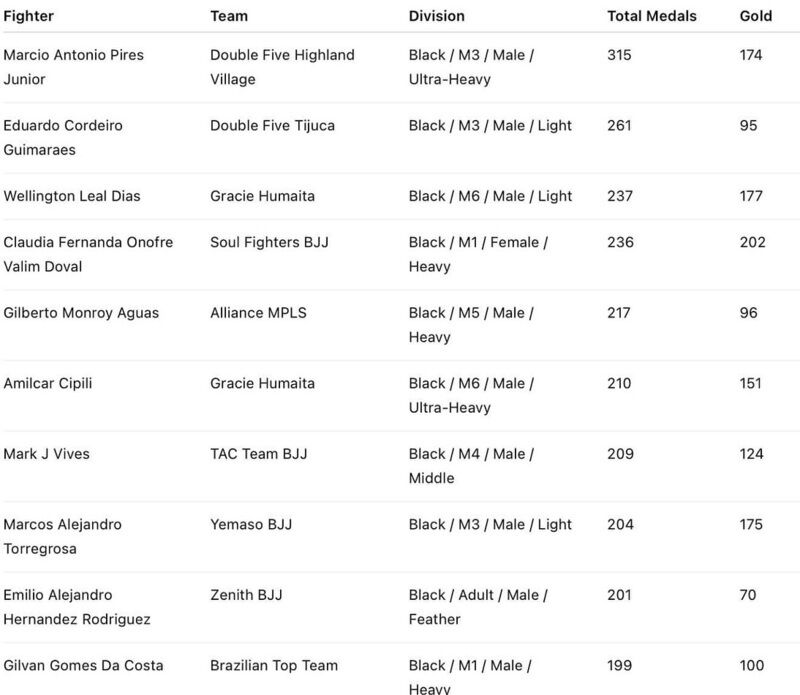Viewport: 800px width, 695px height.
Task: Select the Double Five Tijuca team cell
Action: (x=272, y=126)
